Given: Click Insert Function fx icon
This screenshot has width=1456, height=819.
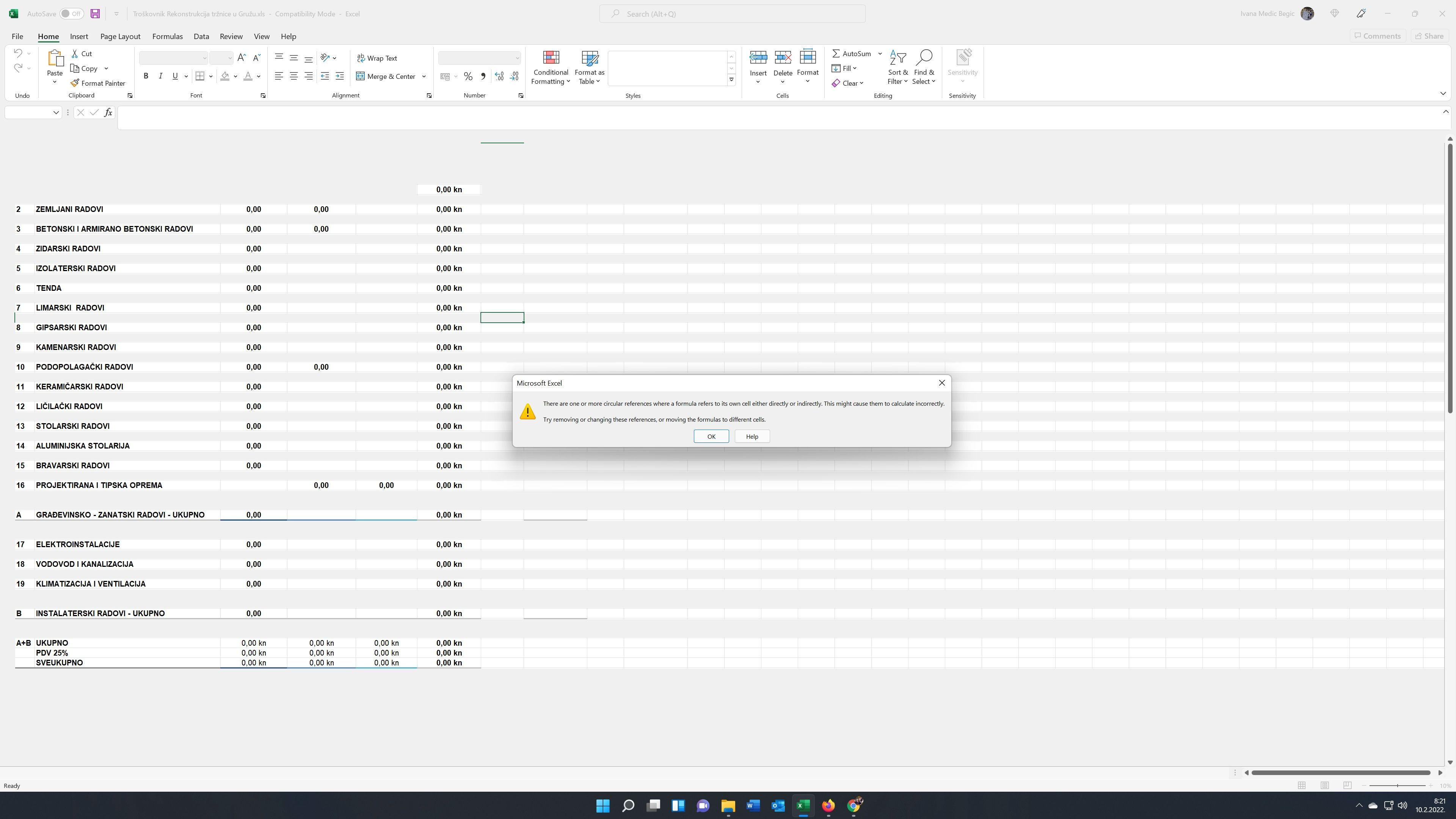Looking at the screenshot, I should pos(108,113).
